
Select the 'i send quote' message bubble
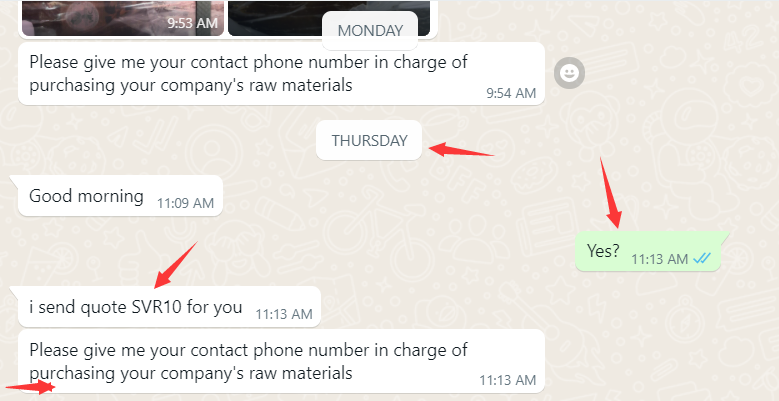tap(169, 307)
